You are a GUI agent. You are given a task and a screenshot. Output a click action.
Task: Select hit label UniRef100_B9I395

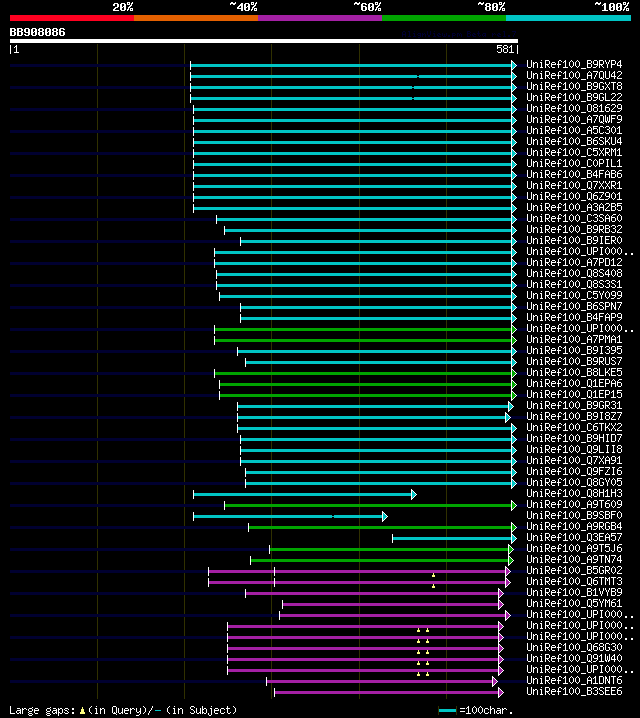(x=574, y=350)
